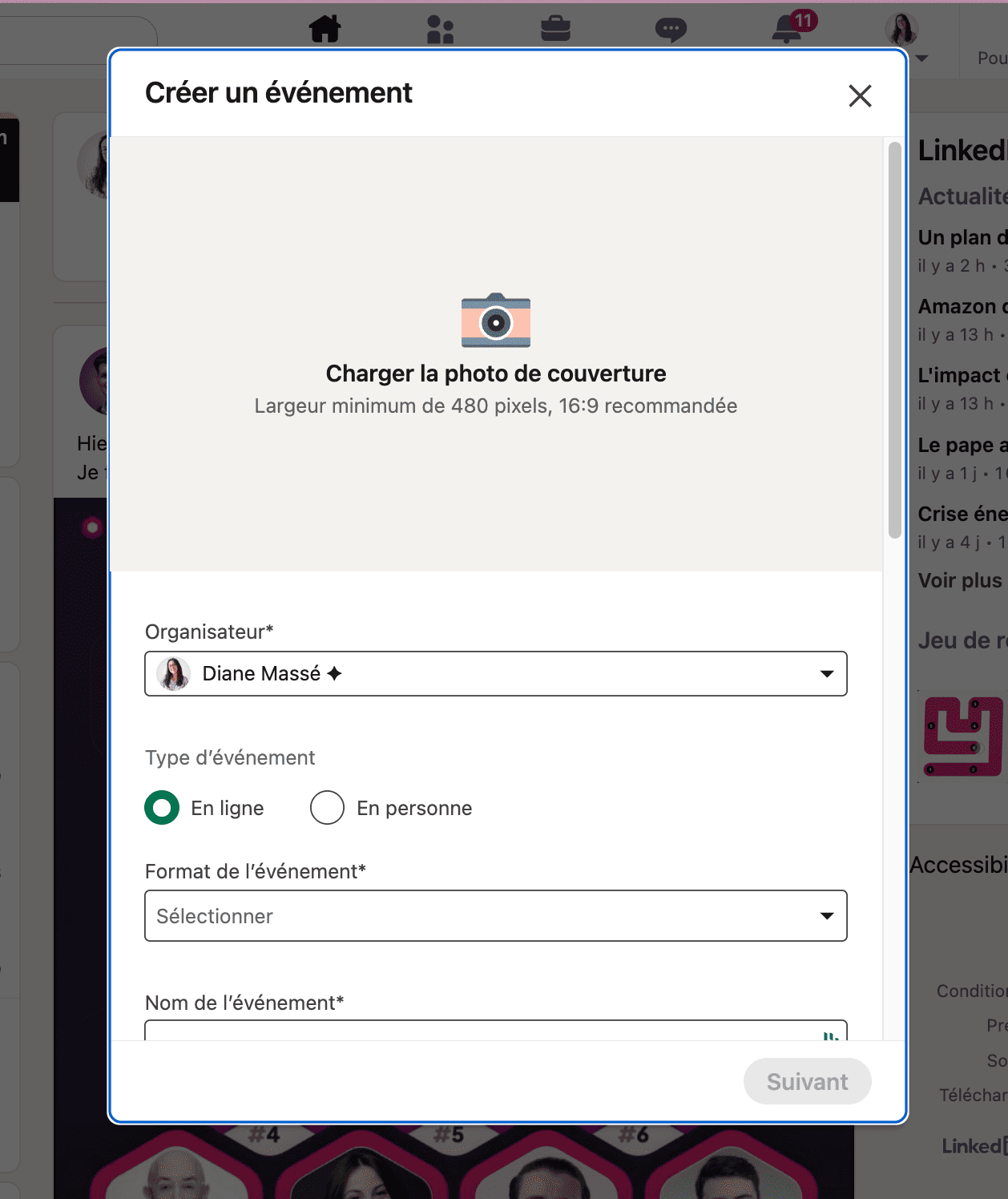Image resolution: width=1008 pixels, height=1199 pixels.
Task: Click the Home icon in navigation bar
Action: (x=325, y=30)
